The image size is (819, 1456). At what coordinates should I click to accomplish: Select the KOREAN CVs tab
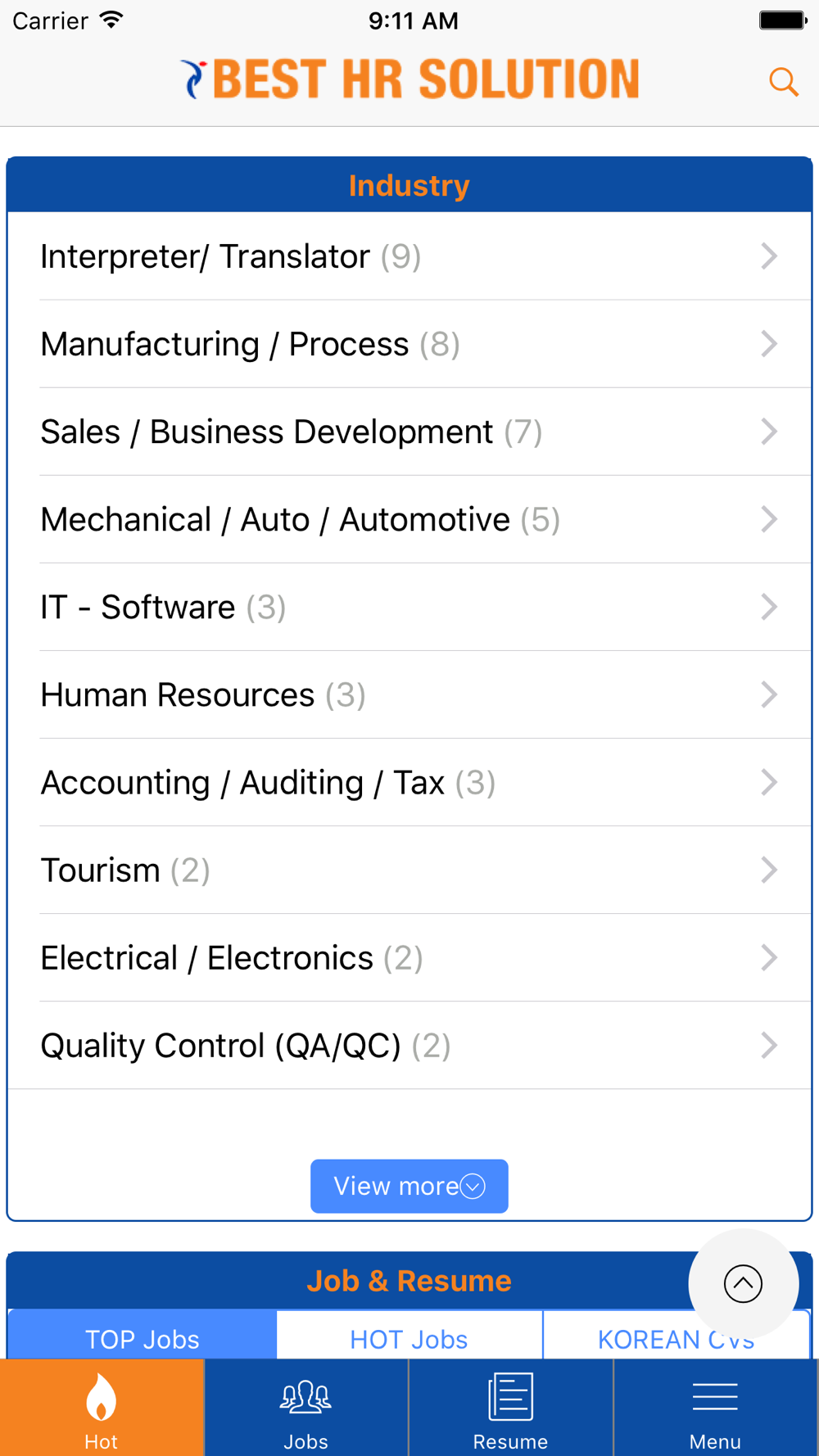[x=676, y=1336]
